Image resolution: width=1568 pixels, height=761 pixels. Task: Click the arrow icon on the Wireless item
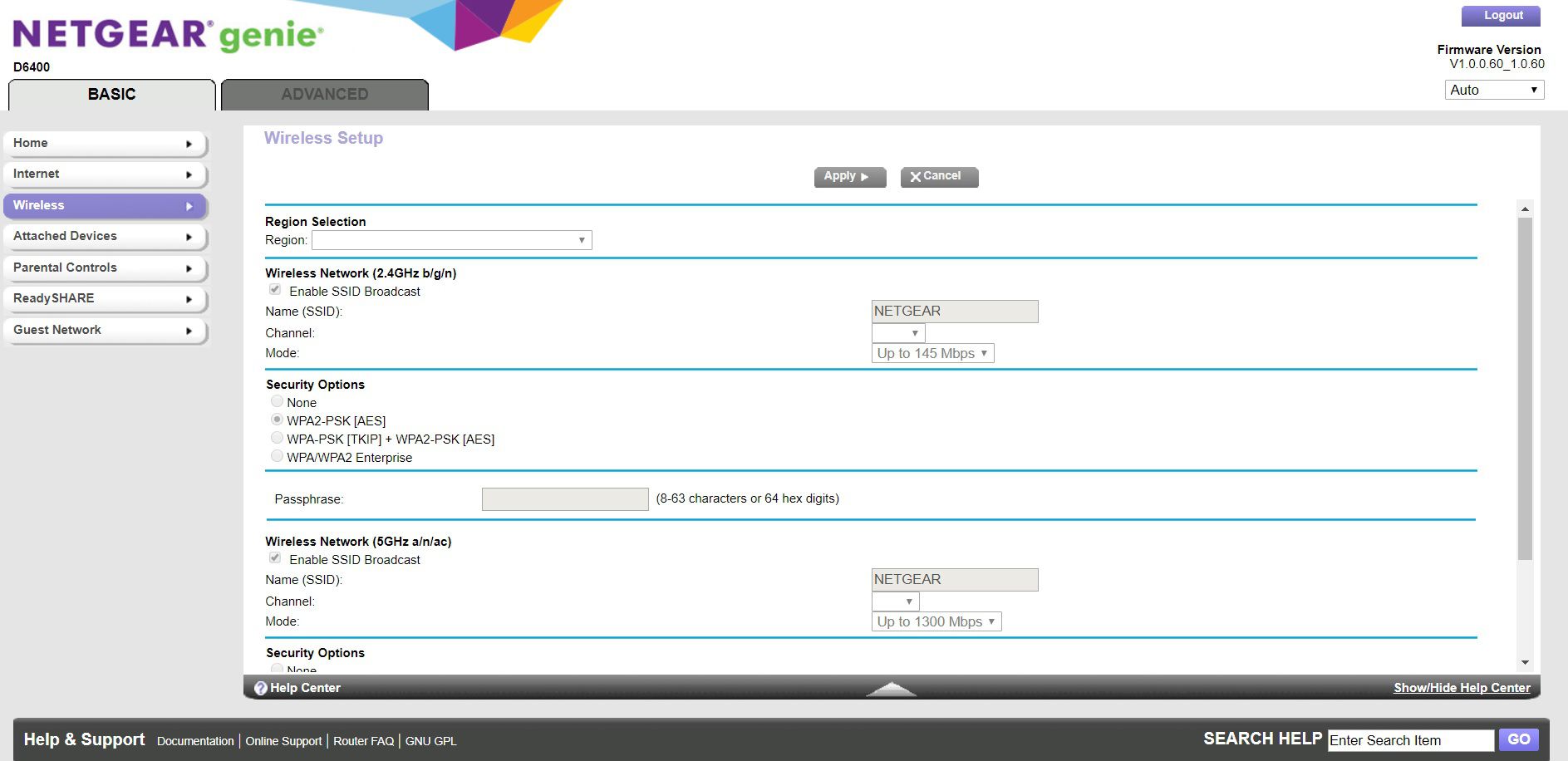point(189,206)
